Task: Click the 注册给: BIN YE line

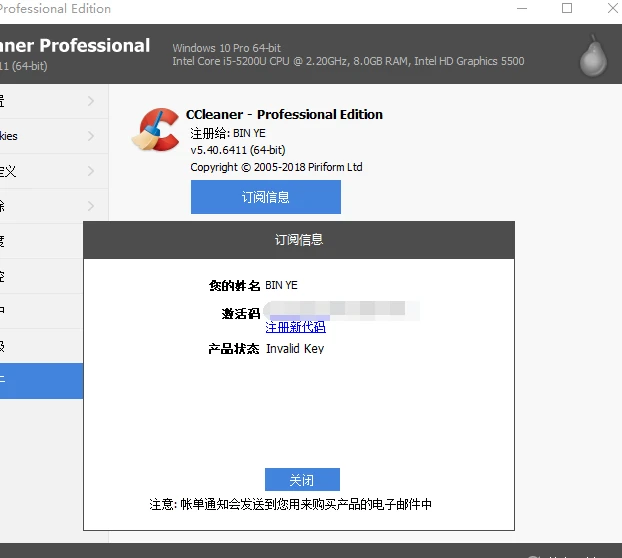Action: pyautogui.click(x=228, y=133)
